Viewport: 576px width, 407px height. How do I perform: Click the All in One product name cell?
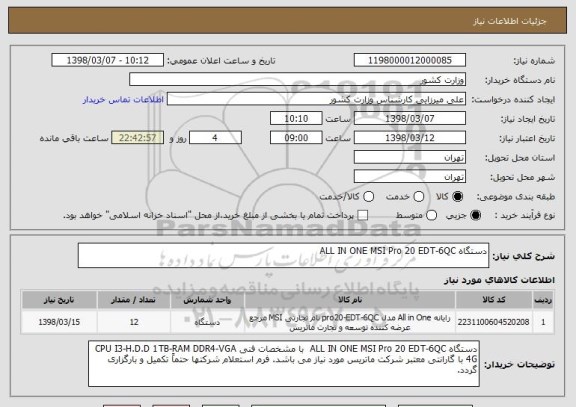point(350,322)
